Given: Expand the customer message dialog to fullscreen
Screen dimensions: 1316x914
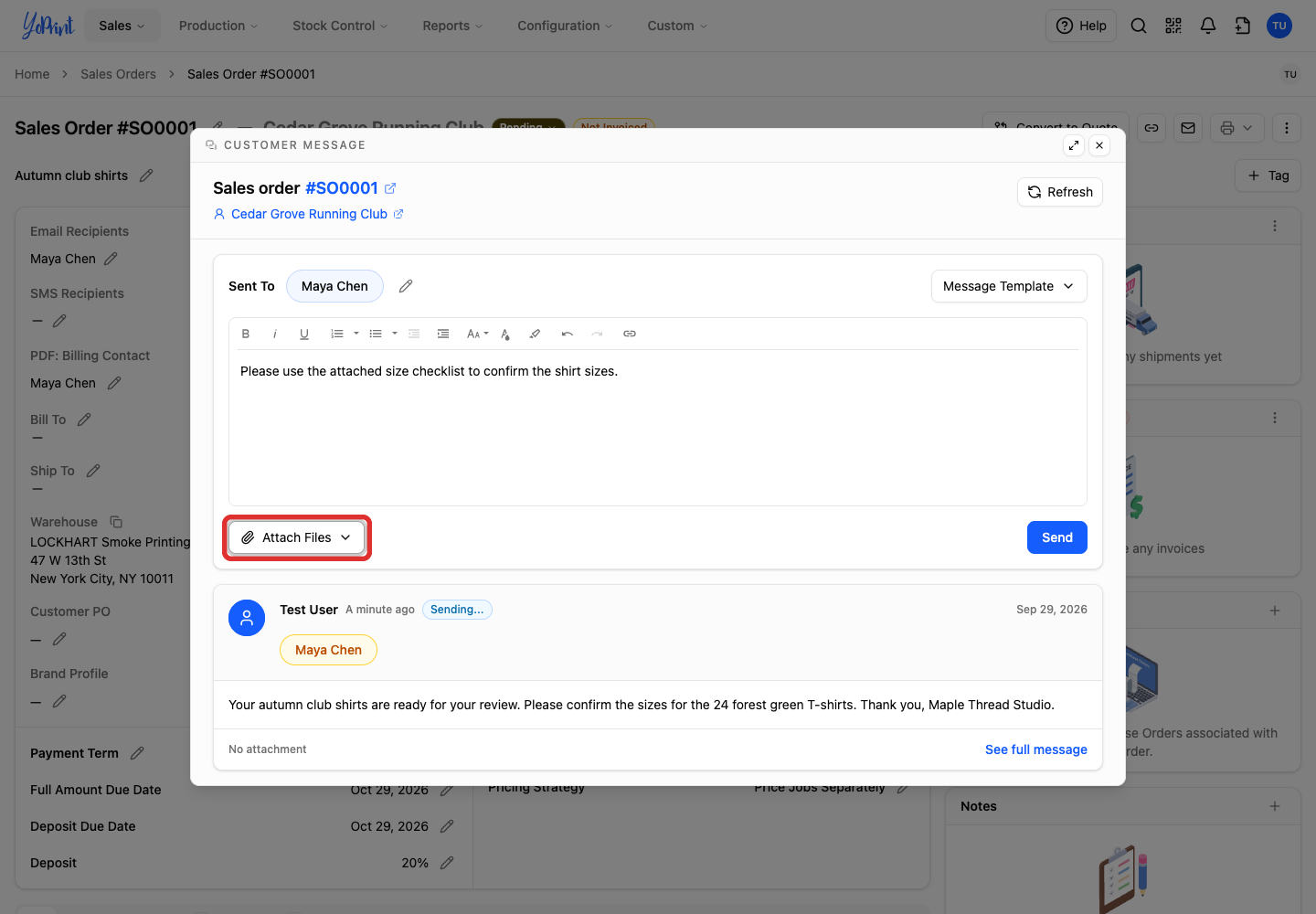Looking at the screenshot, I should pyautogui.click(x=1074, y=145).
